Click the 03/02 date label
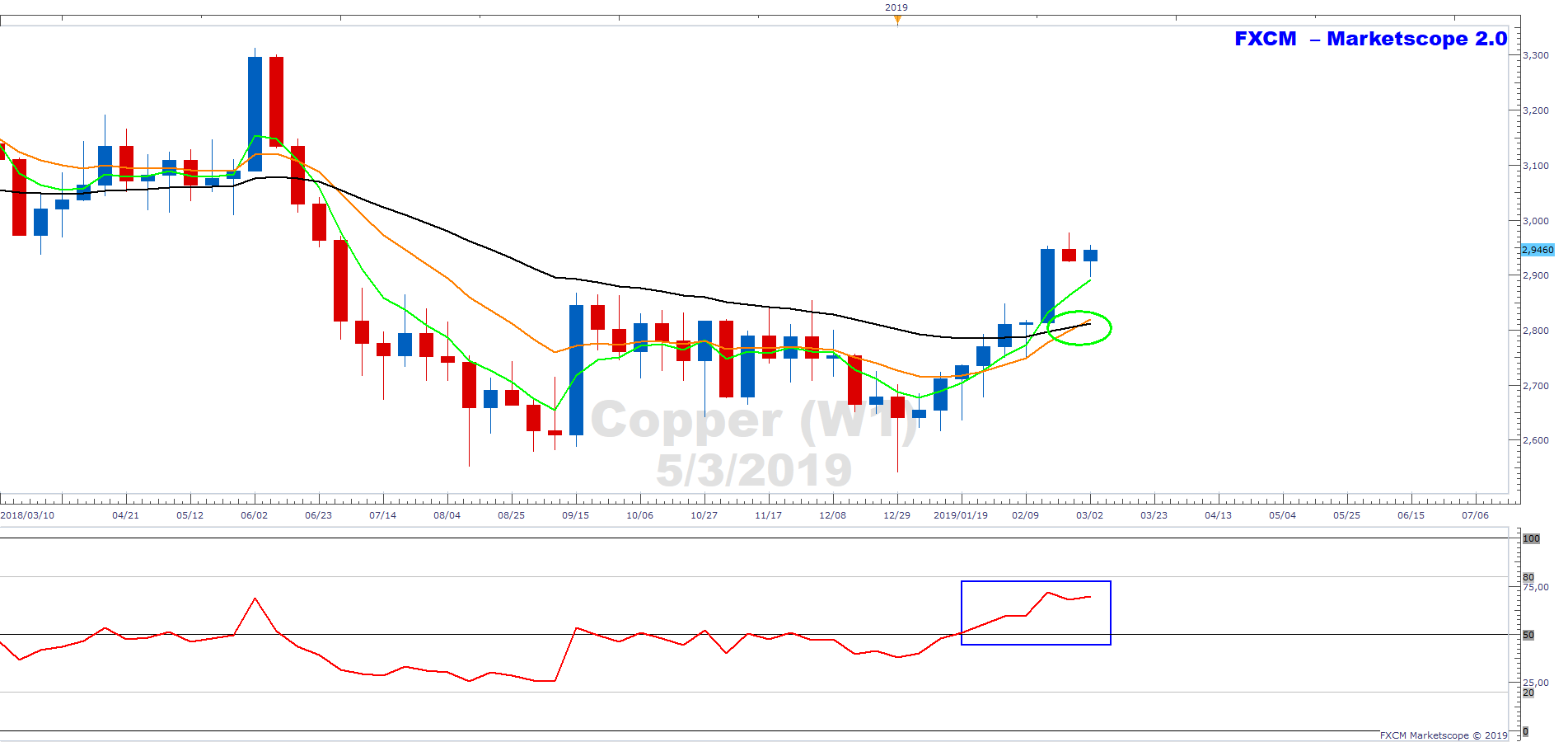The width and height of the screenshot is (1568, 742). [1089, 515]
